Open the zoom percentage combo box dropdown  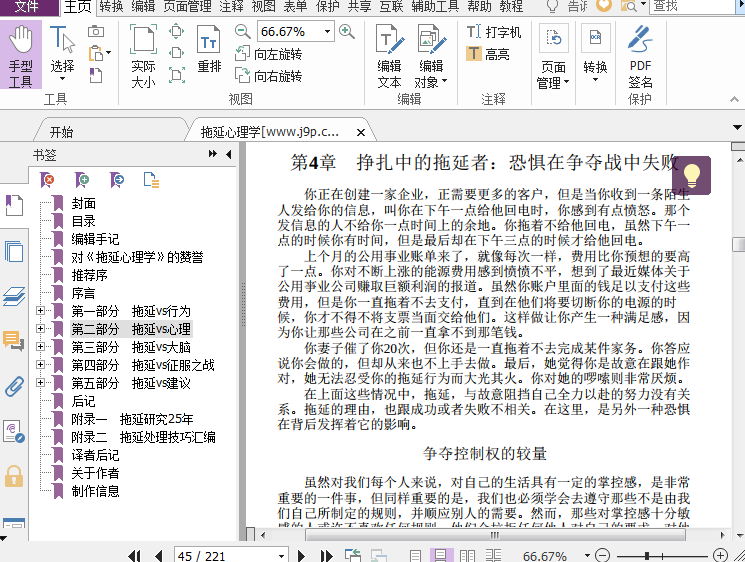(327, 32)
